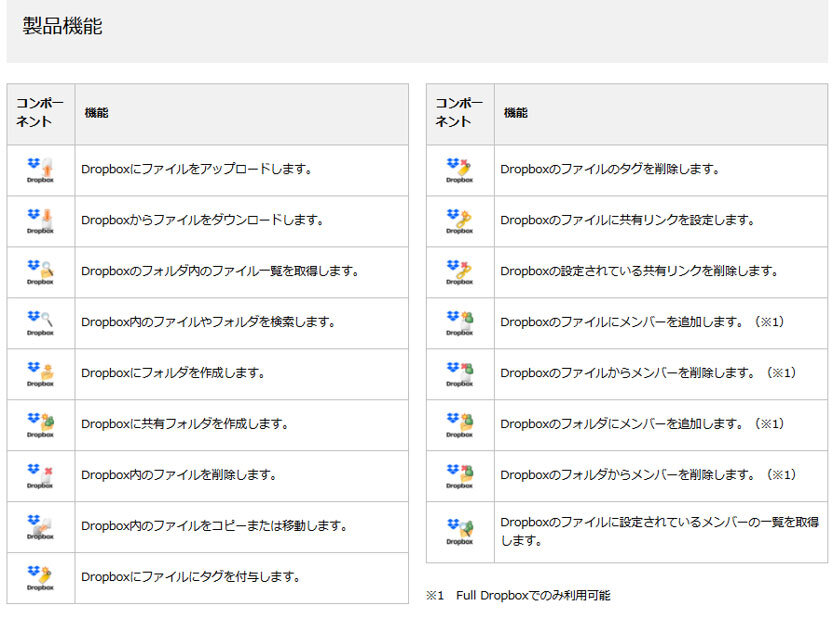This screenshot has height=618, width=833.
Task: Click the add member to file icon
Action: pos(459,322)
